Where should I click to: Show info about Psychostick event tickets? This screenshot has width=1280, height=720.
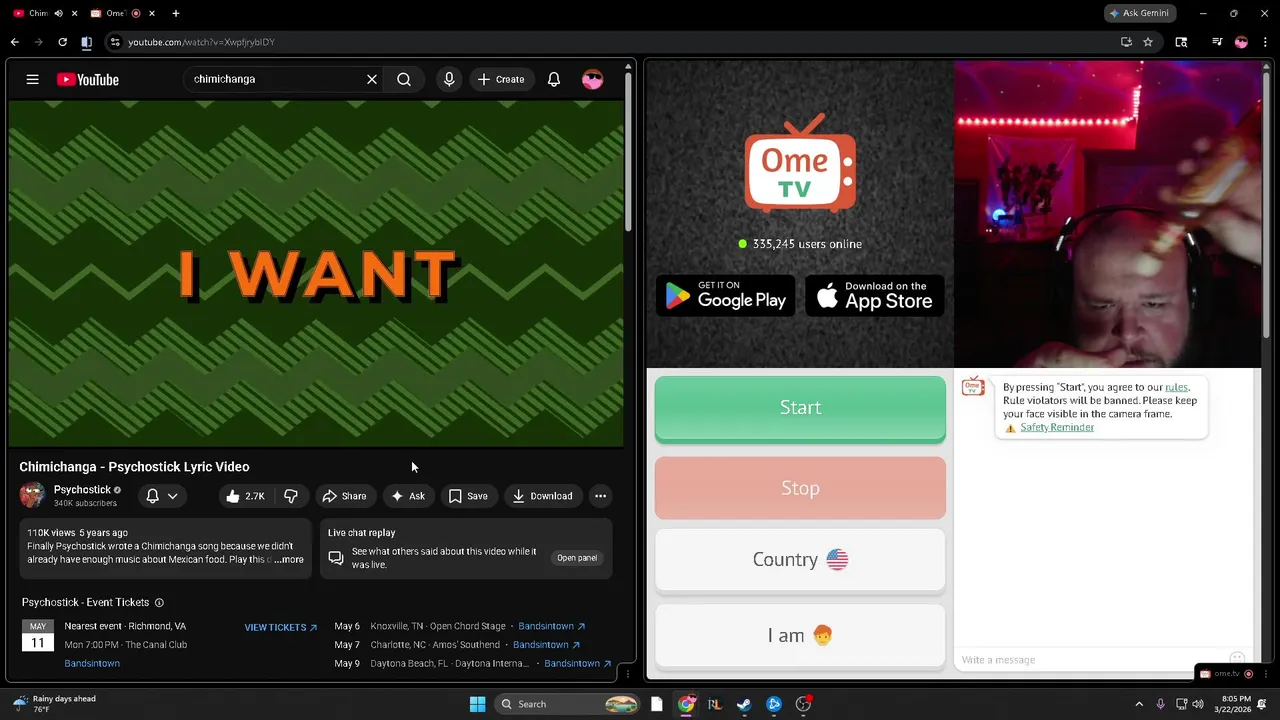click(x=159, y=603)
